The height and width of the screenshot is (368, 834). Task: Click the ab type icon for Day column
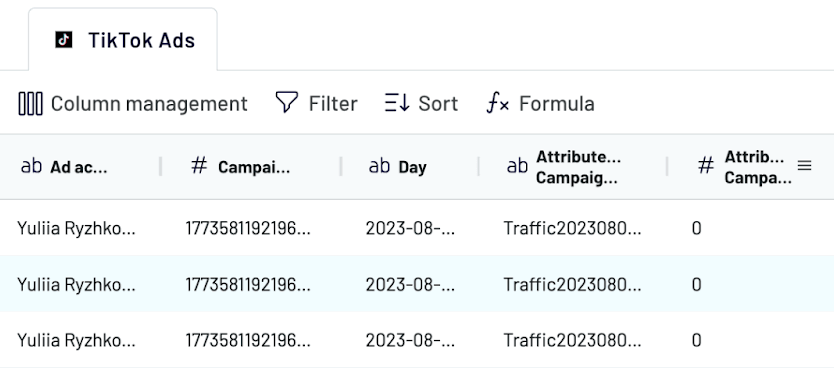379,166
